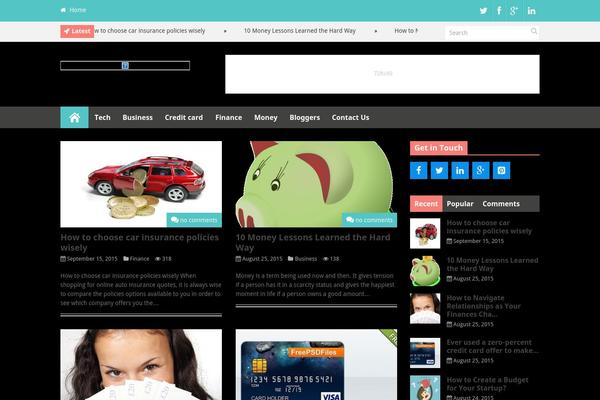600x400 pixels.
Task: Open sidebar link Ever used a zero-percent credit card
Action: [x=492, y=346]
